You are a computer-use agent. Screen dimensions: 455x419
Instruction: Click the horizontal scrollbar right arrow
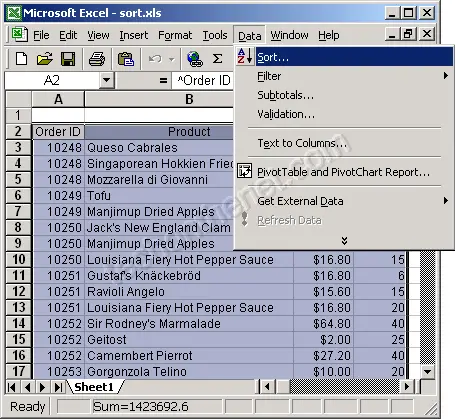pyautogui.click(x=406, y=387)
